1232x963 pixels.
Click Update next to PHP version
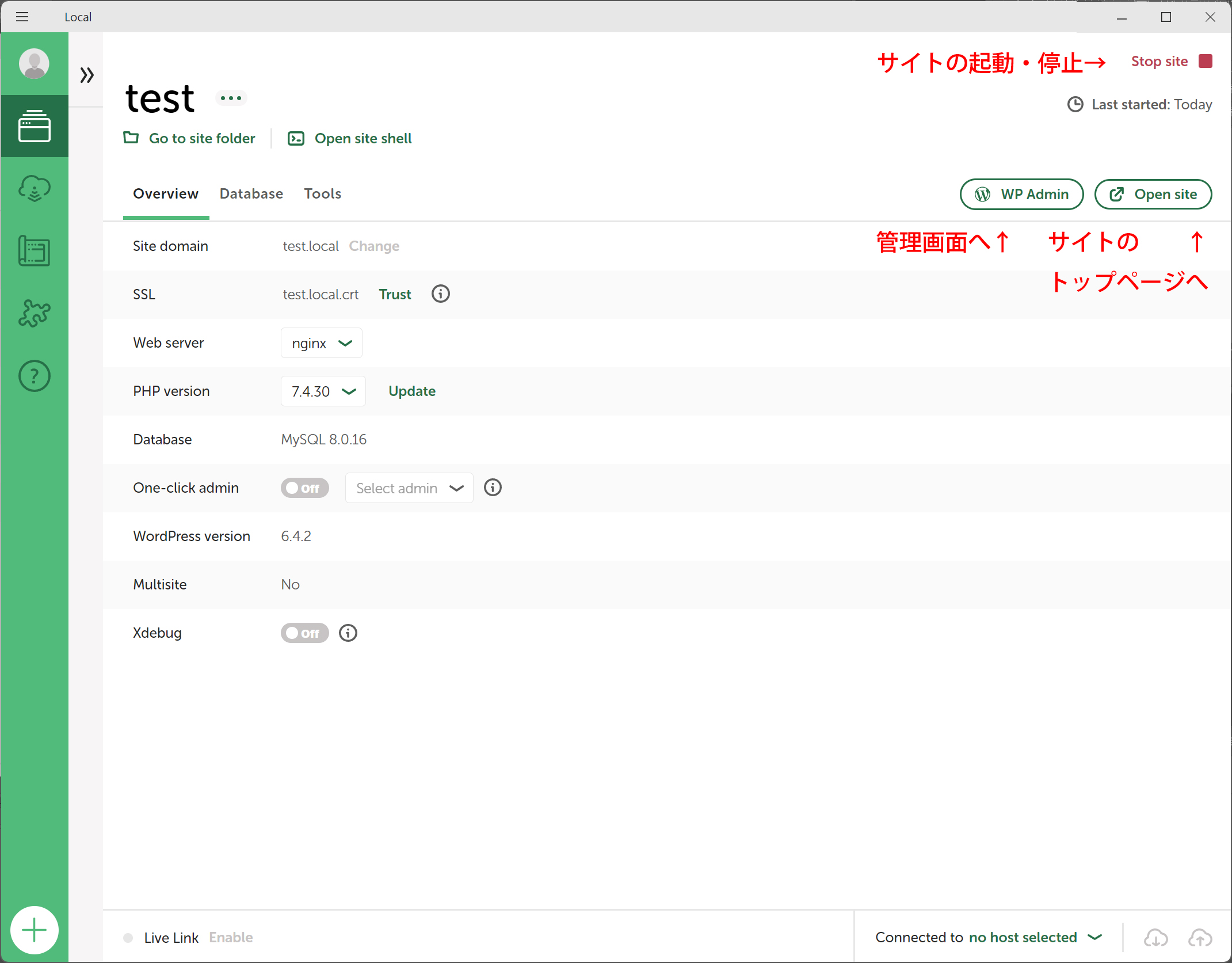coord(412,391)
